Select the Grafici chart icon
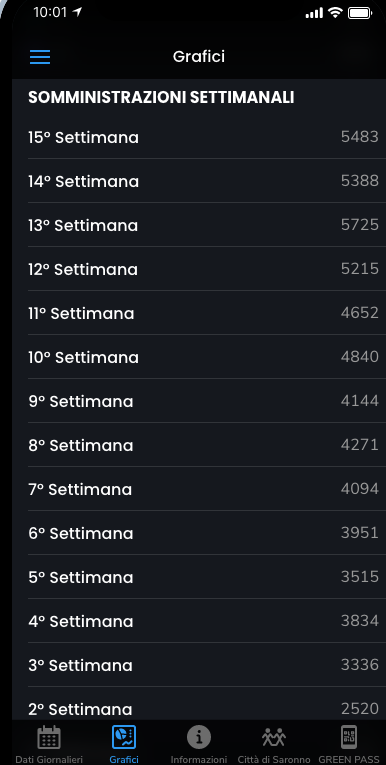The width and height of the screenshot is (386, 765). 124,737
